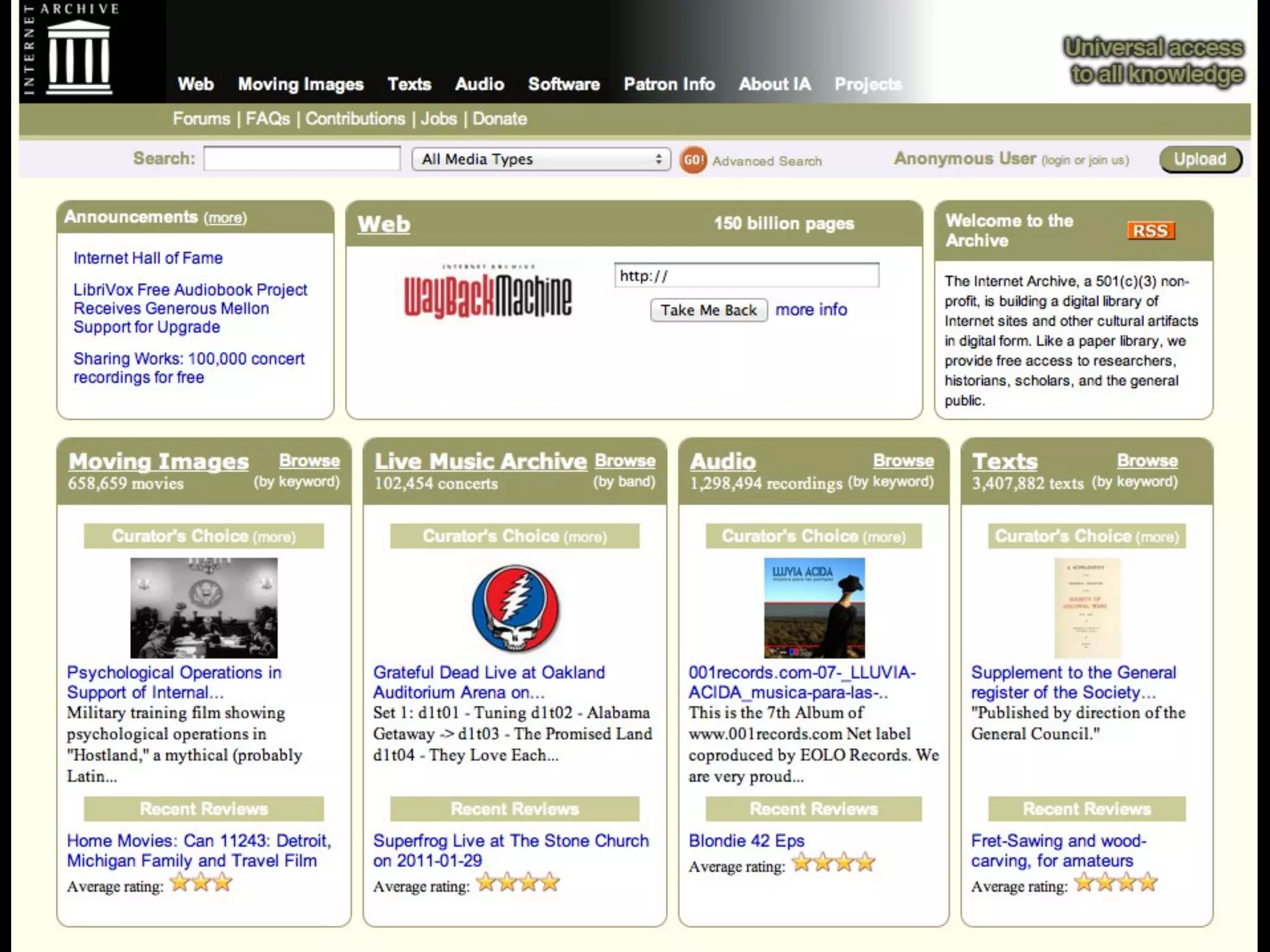Open the Lluvia Acida album cover
The height and width of the screenshot is (952, 1270).
pyautogui.click(x=814, y=607)
